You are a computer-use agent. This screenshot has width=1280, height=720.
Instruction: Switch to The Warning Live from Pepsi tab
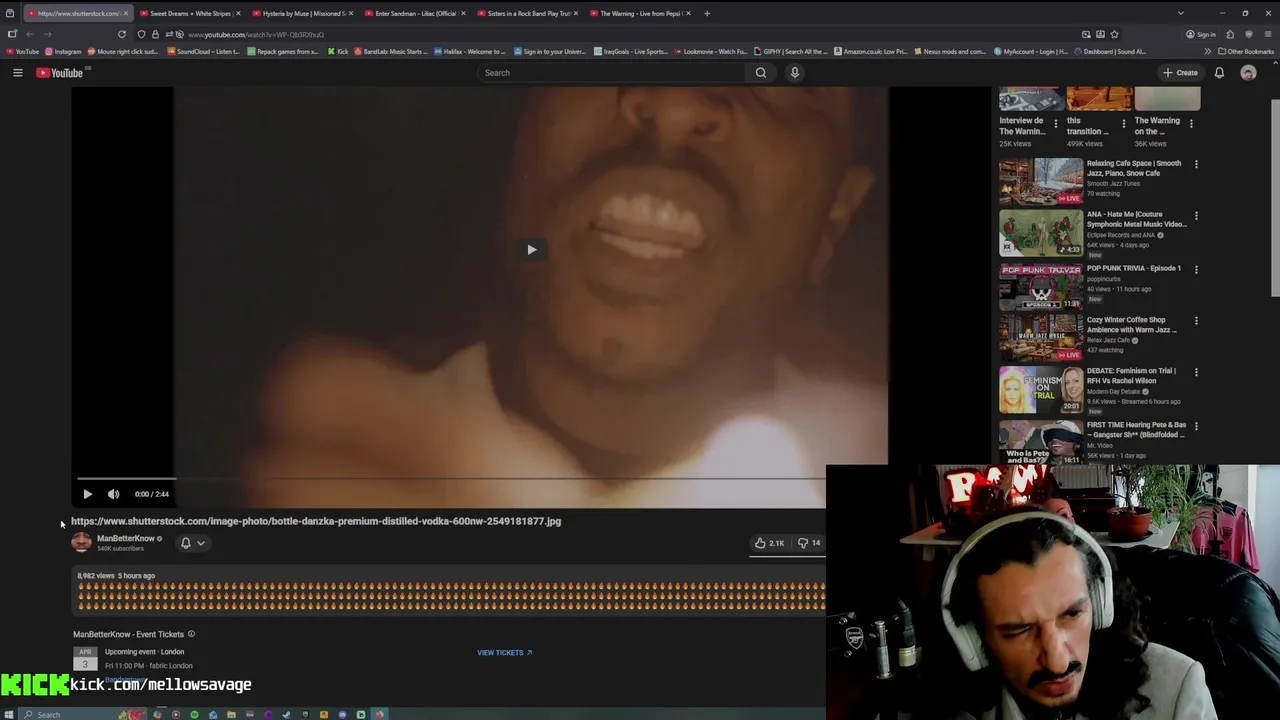click(x=640, y=13)
